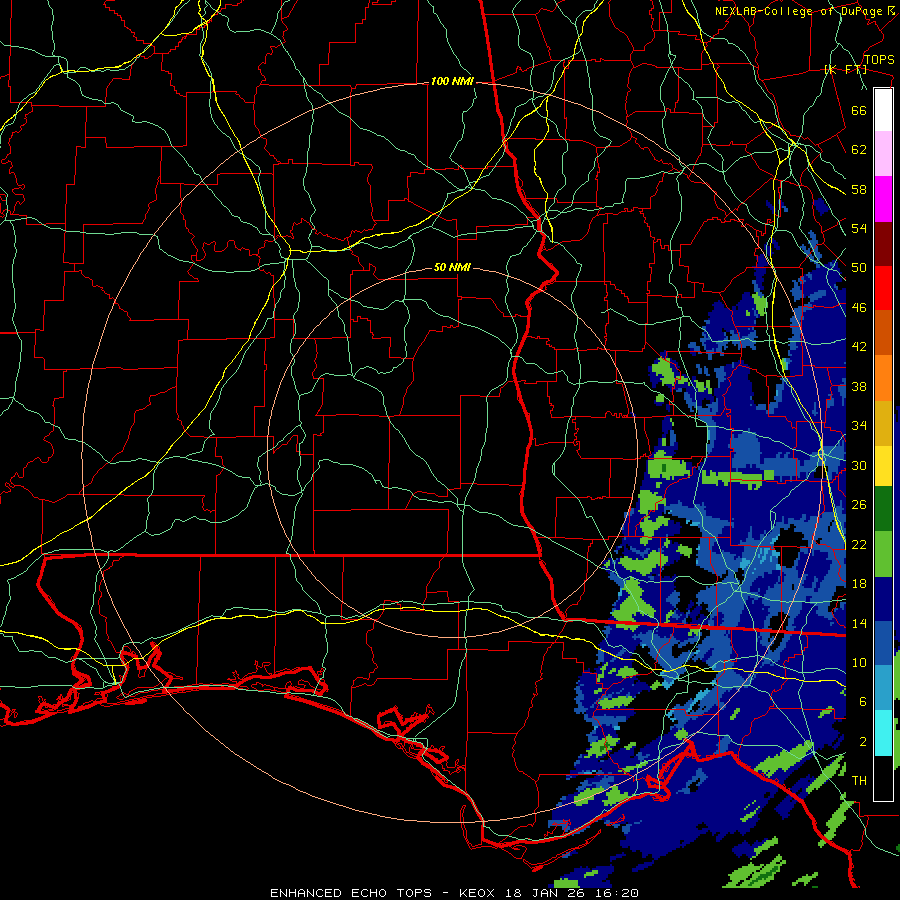Click the "26" legend value
Image resolution: width=900 pixels, height=900 pixels.
point(859,505)
